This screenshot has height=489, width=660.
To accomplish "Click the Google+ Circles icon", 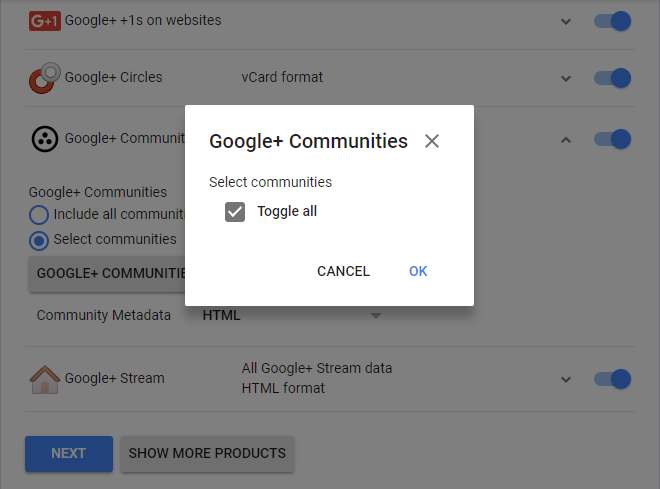I will (x=45, y=78).
